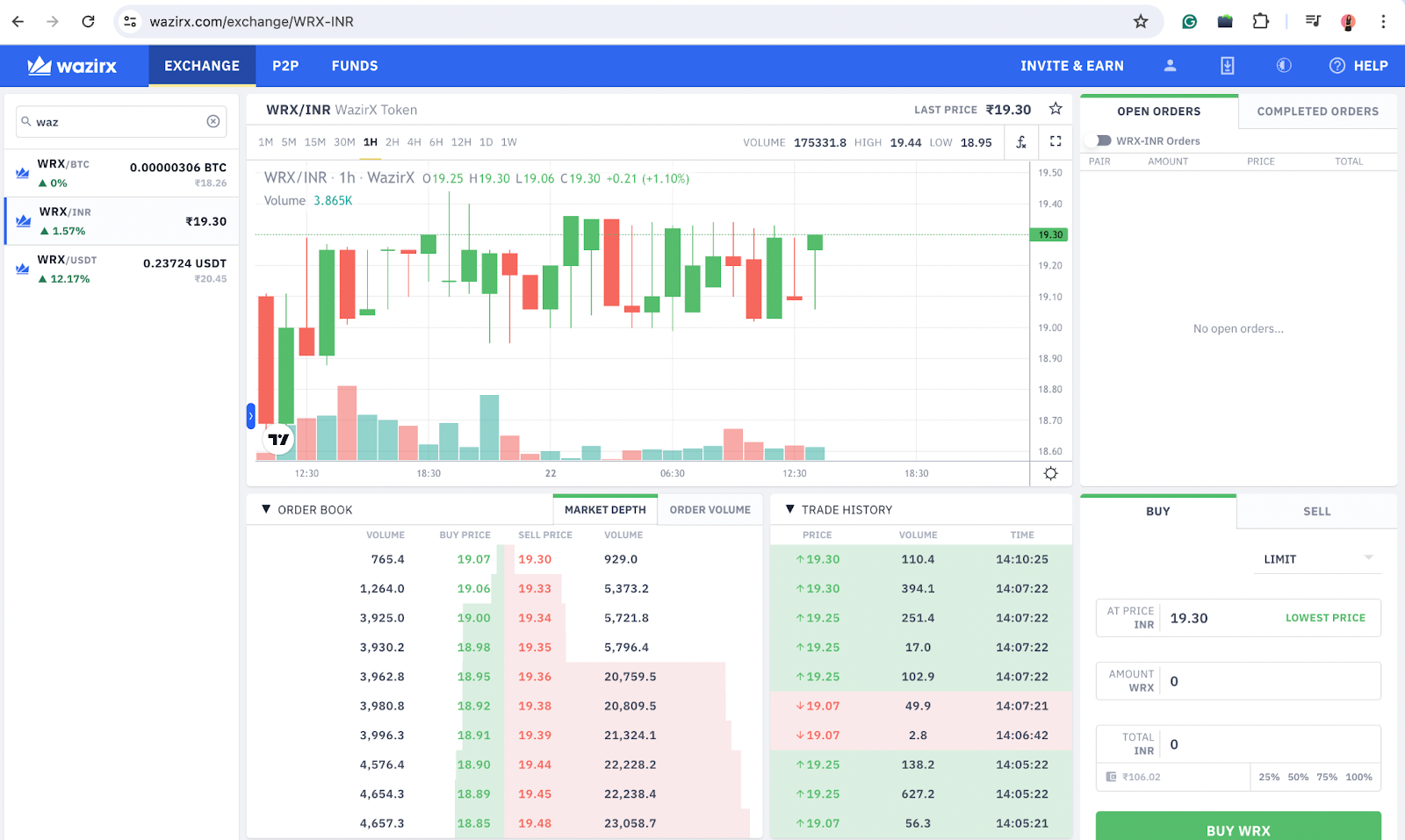Image resolution: width=1405 pixels, height=840 pixels.
Task: Open Chrome three-dot menu
Action: point(1383,21)
